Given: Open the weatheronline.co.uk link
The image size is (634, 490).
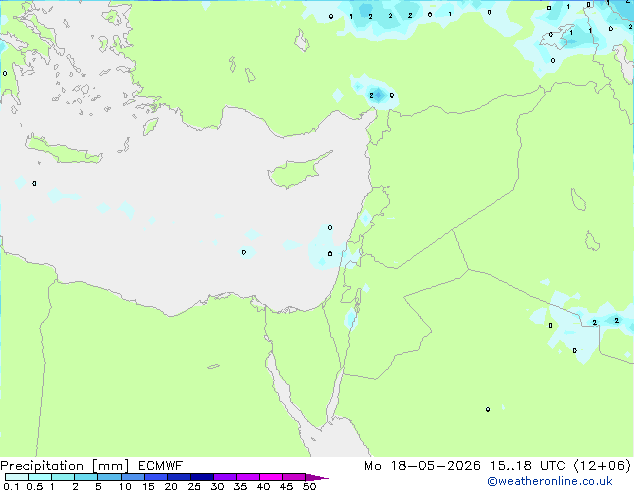Looking at the screenshot, I should (x=550, y=481).
